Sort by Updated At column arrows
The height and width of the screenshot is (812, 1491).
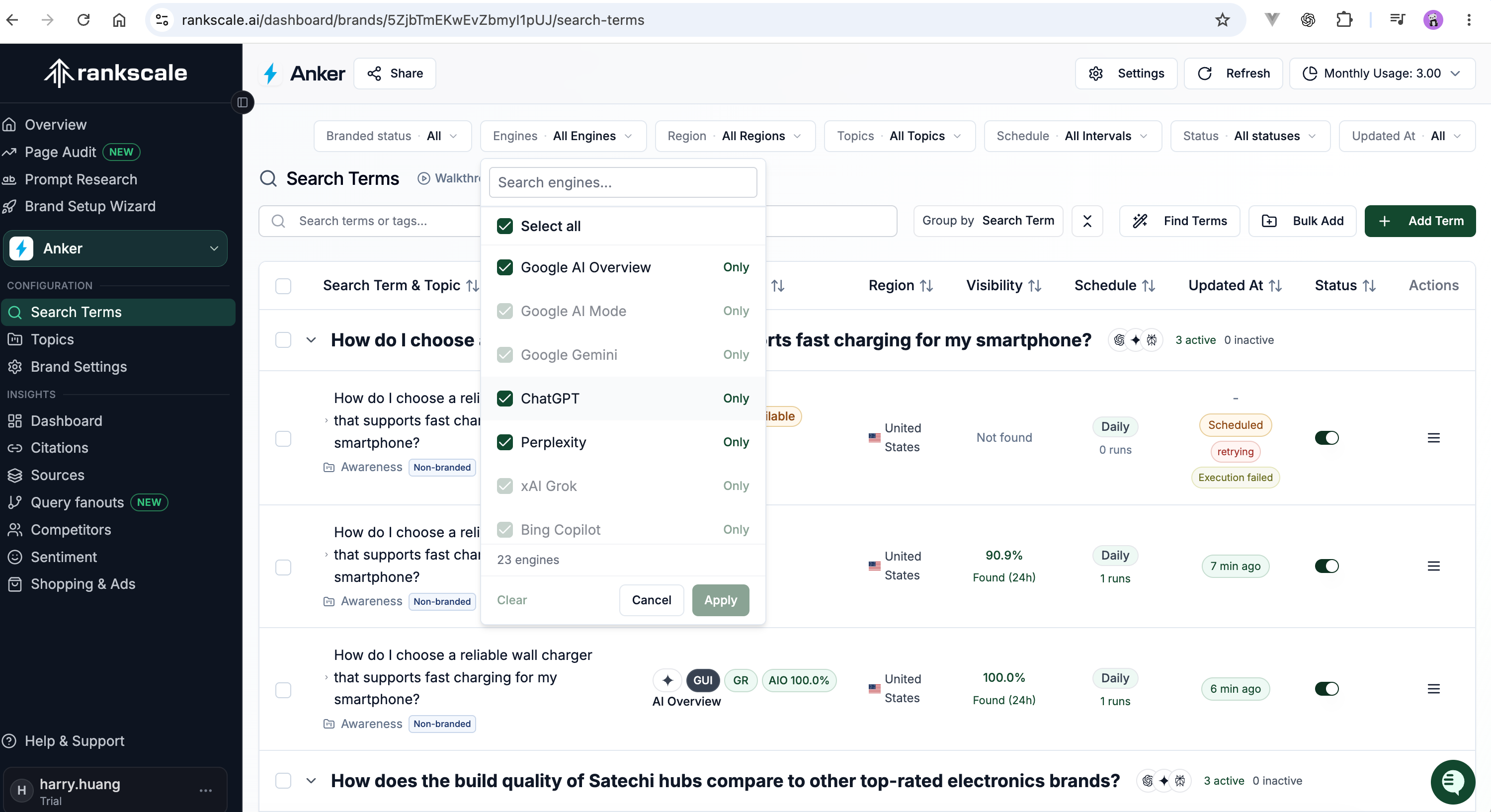pyautogui.click(x=1276, y=286)
